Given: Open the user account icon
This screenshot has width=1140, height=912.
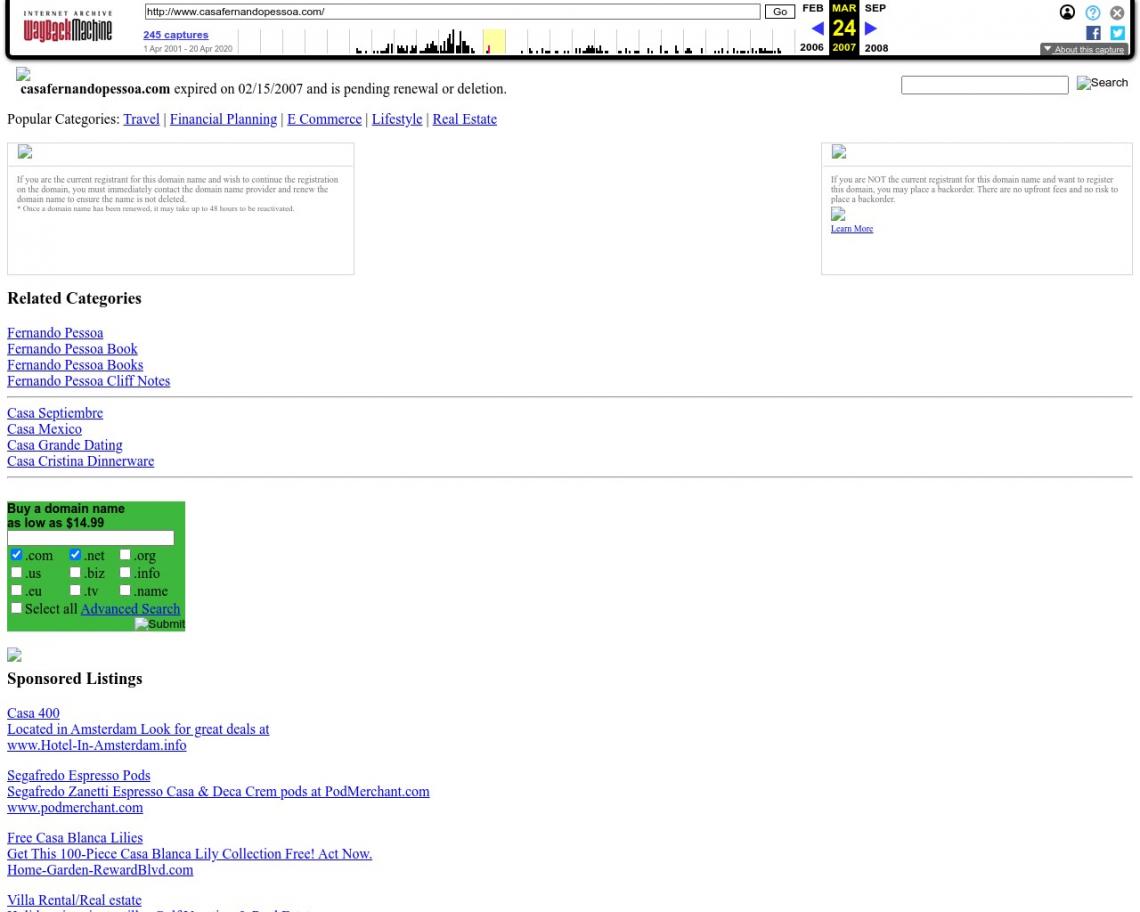Looking at the screenshot, I should 1067,12.
